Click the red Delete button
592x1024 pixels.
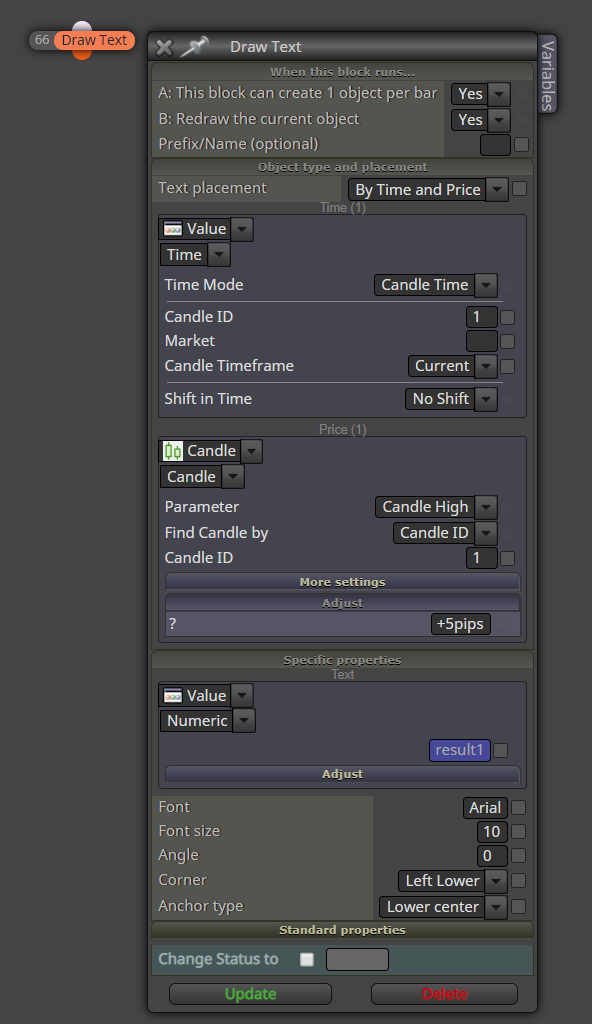pyautogui.click(x=444, y=994)
